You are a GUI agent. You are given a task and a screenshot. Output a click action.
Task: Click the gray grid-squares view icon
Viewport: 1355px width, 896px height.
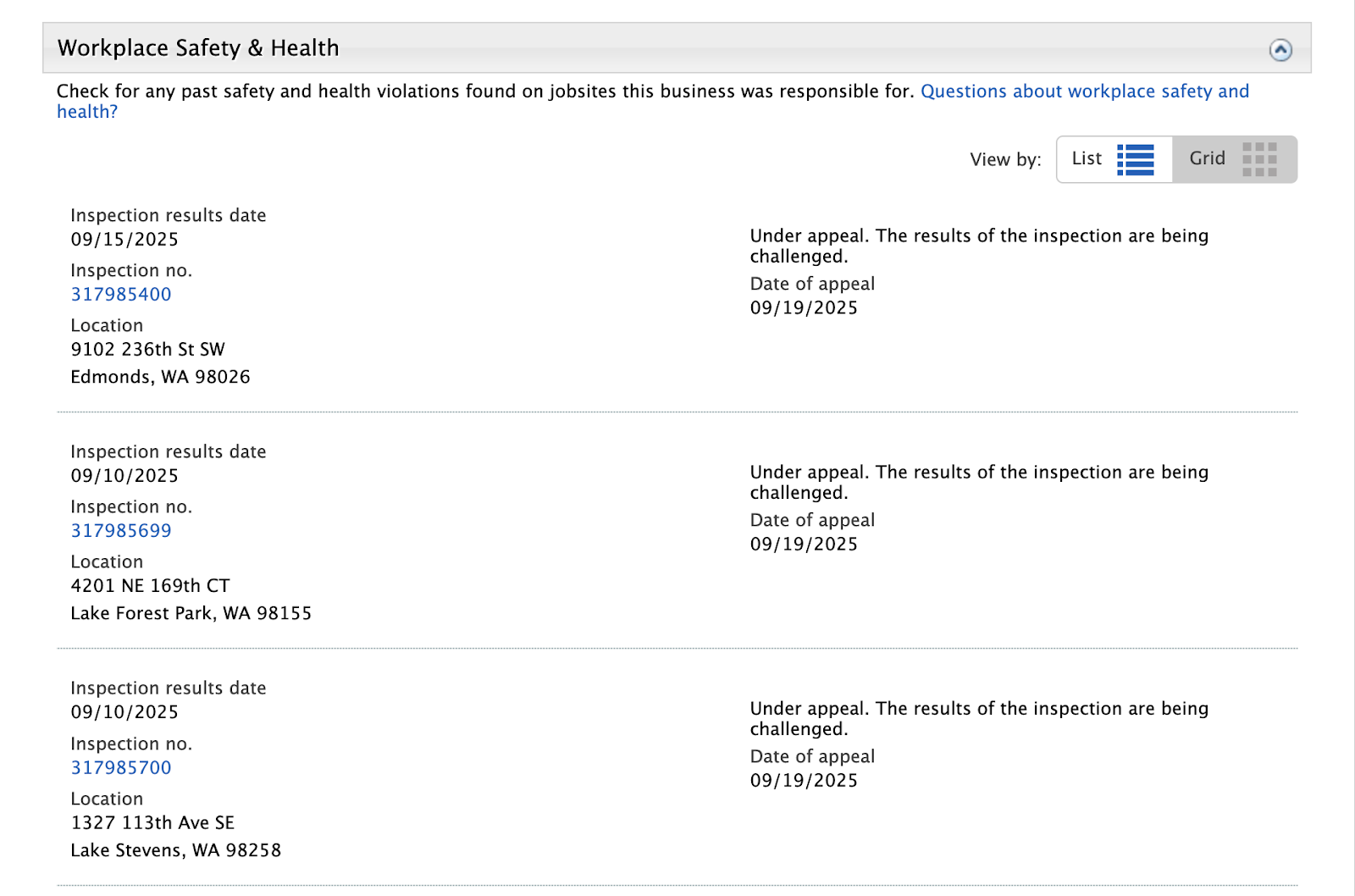click(x=1259, y=159)
